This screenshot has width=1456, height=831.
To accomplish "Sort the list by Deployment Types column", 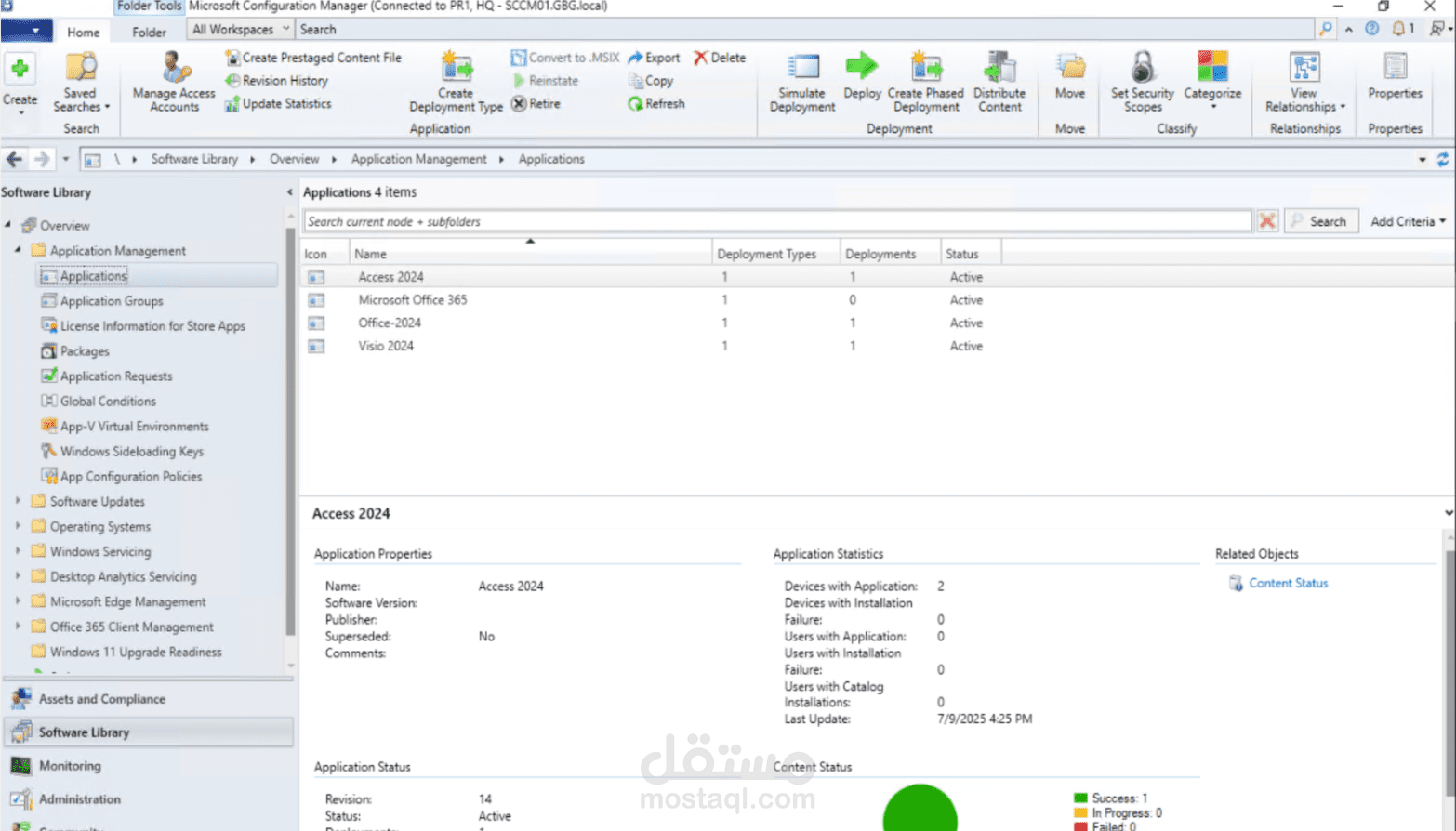I will (x=775, y=254).
